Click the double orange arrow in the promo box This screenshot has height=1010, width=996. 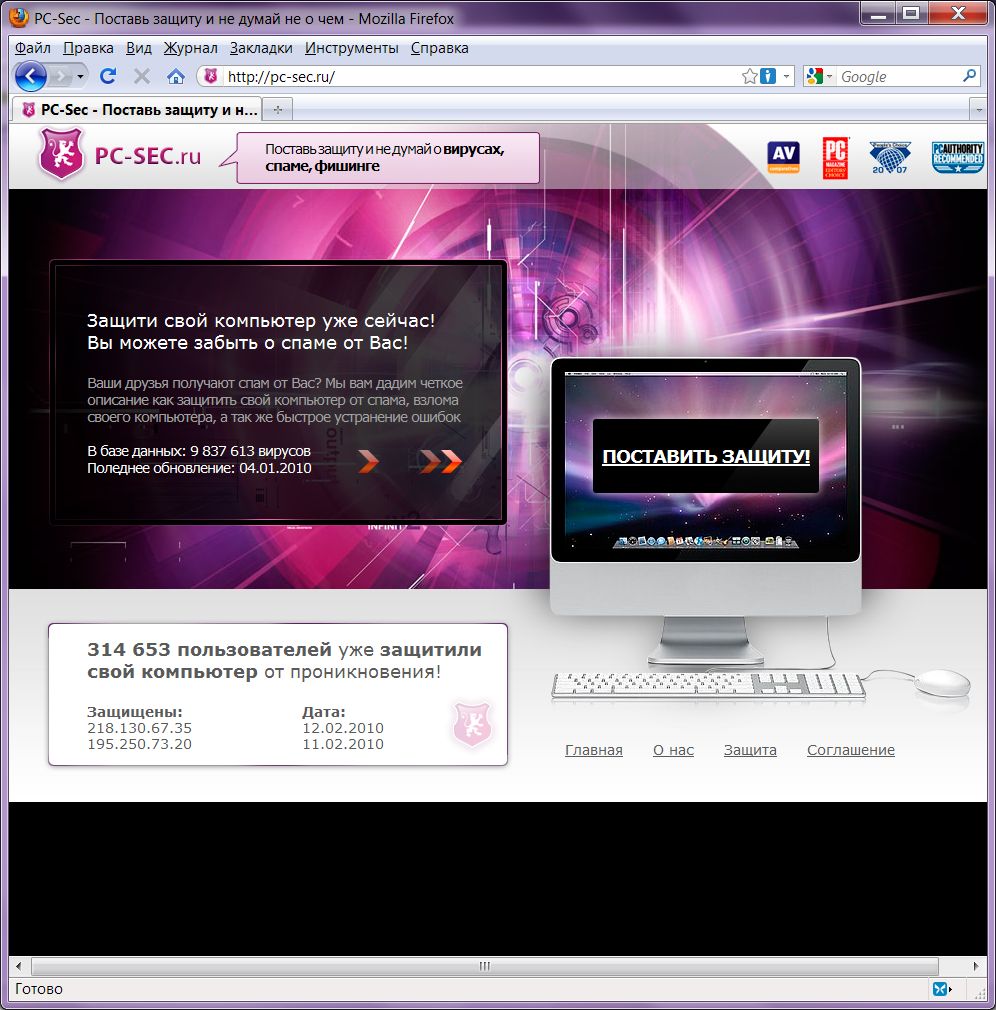point(441,461)
